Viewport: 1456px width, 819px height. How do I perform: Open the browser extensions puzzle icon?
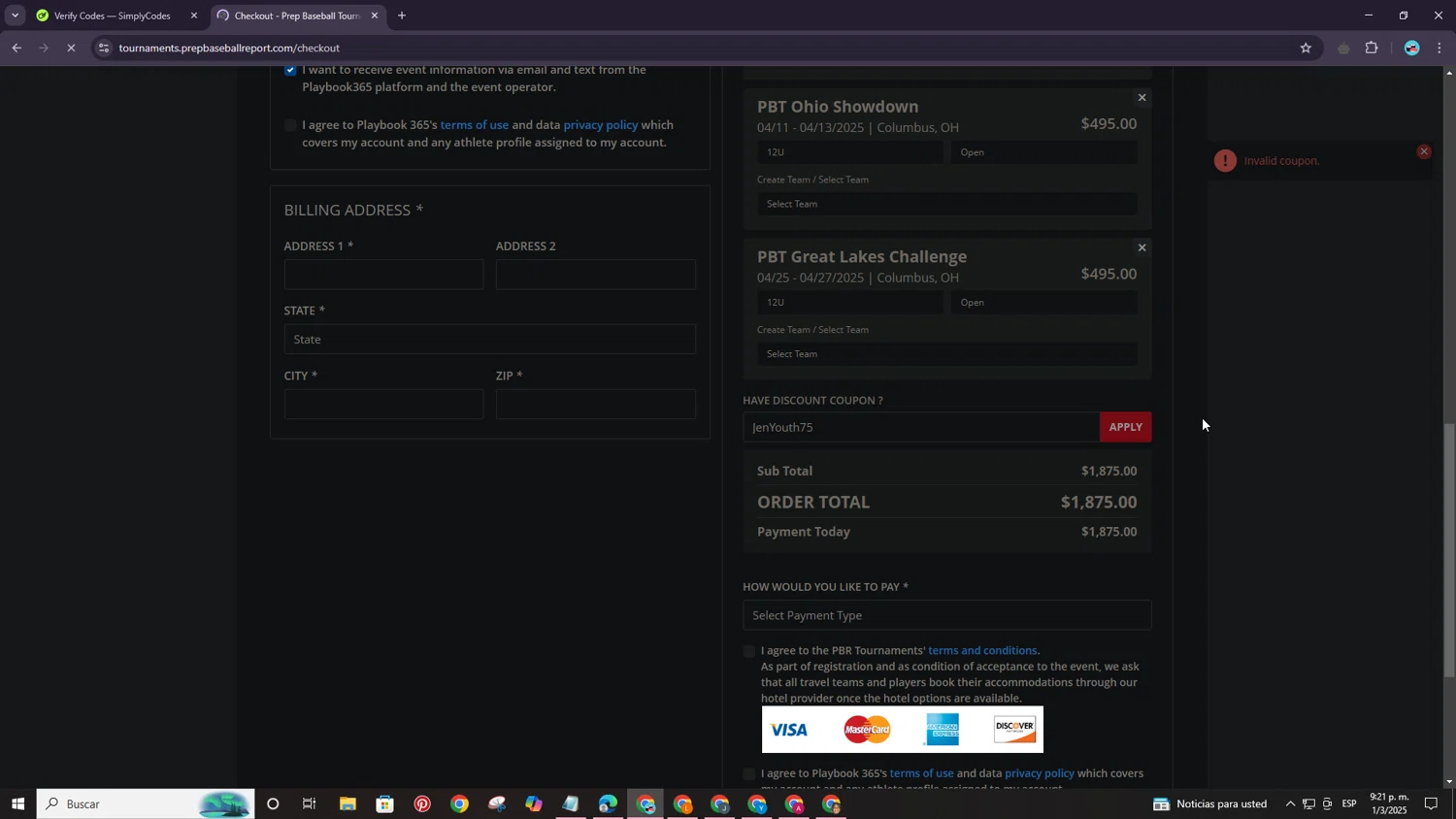[x=1372, y=48]
